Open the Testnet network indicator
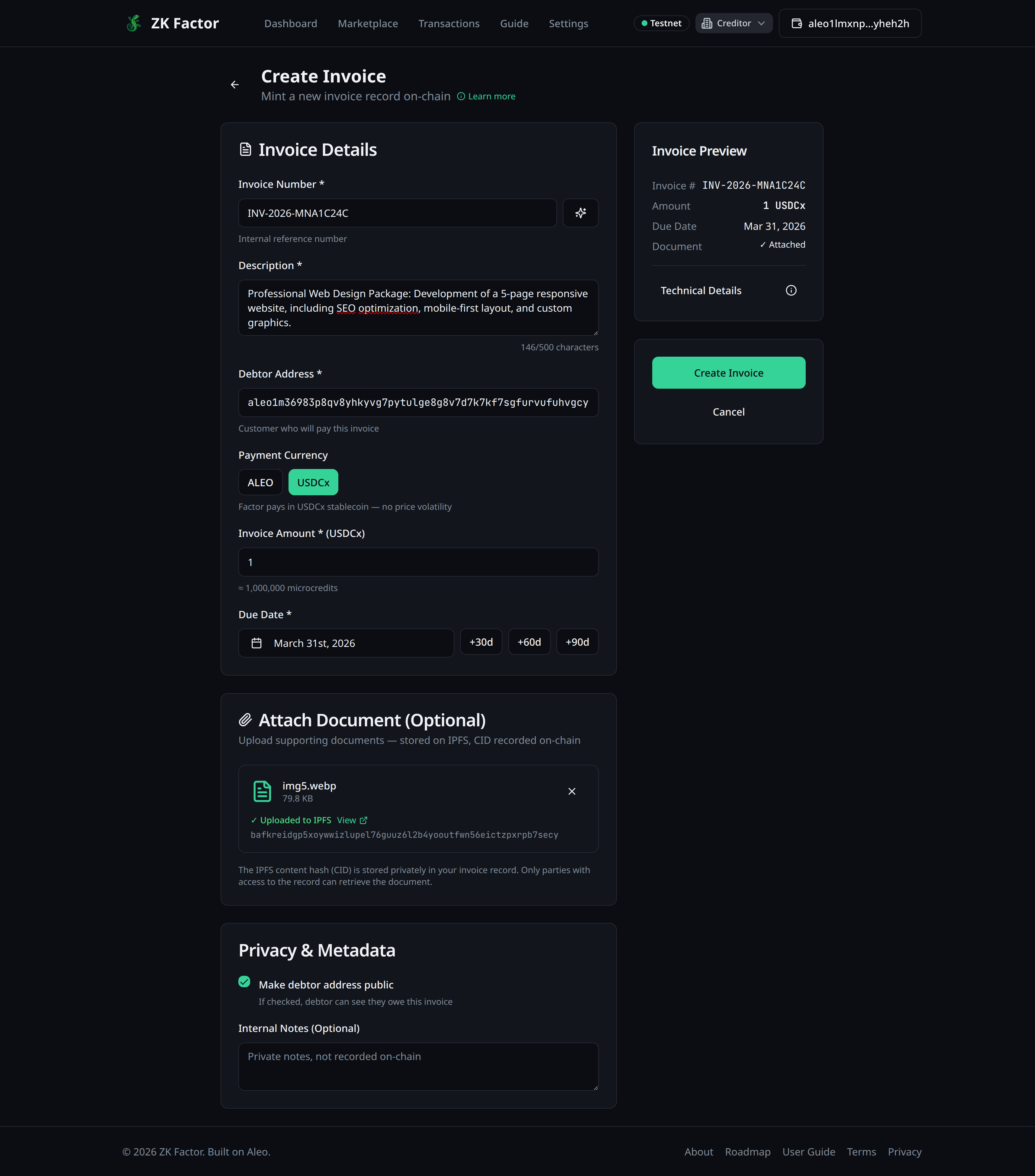 pos(661,23)
